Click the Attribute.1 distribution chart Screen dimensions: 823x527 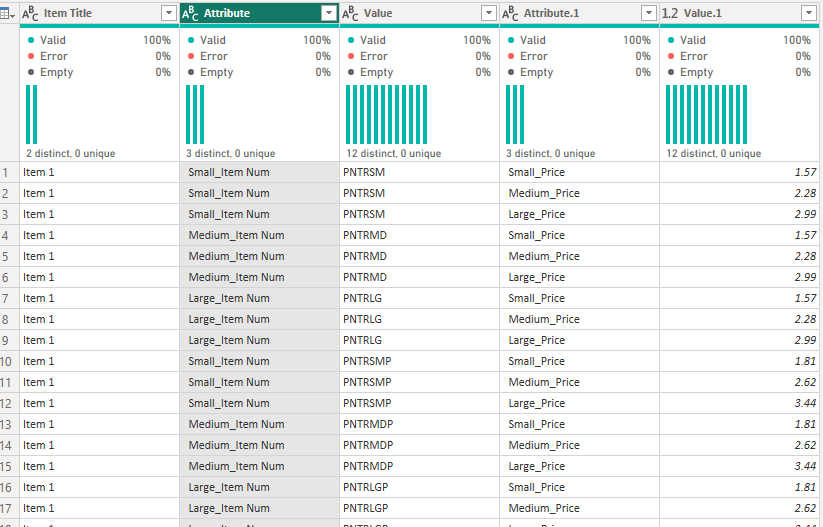point(515,114)
